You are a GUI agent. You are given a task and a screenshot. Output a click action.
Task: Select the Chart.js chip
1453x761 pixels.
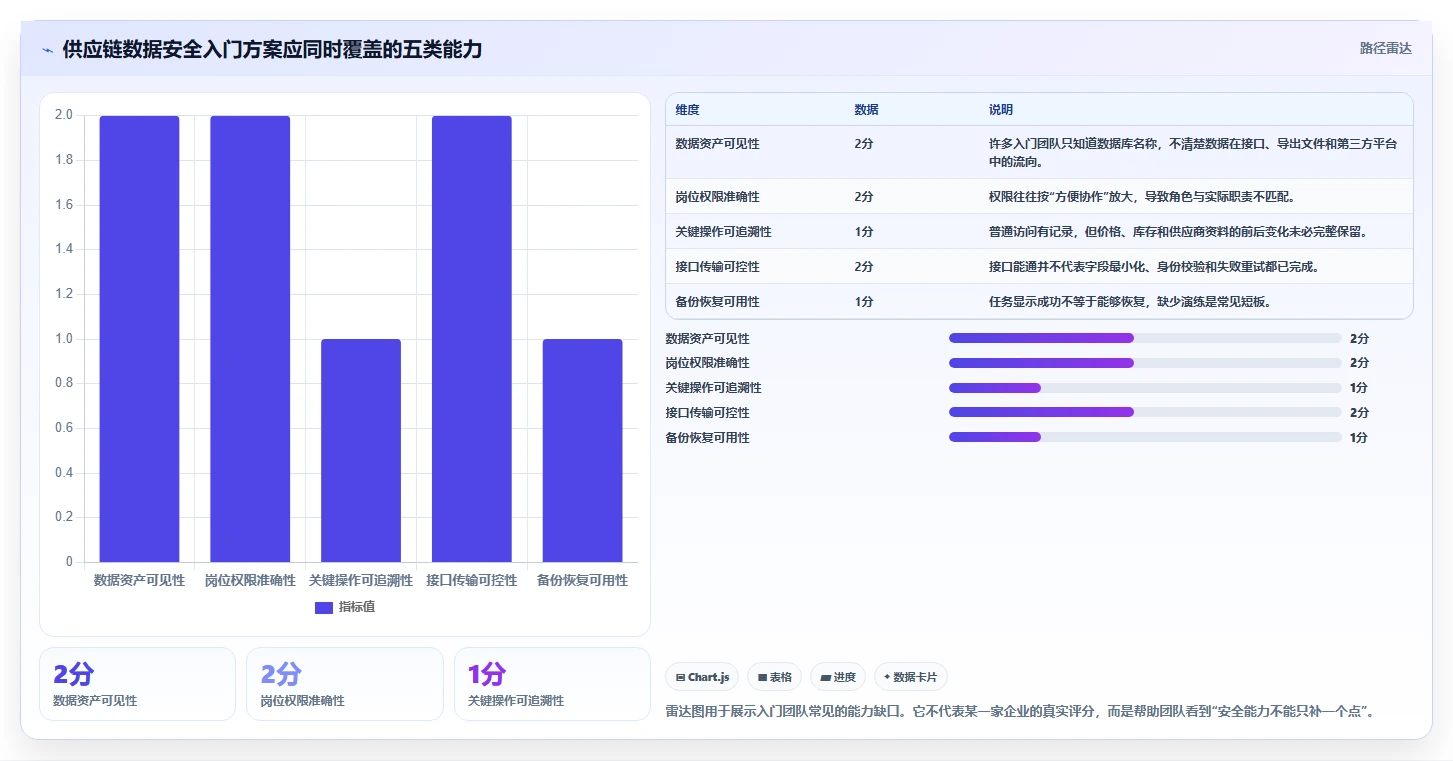[703, 677]
